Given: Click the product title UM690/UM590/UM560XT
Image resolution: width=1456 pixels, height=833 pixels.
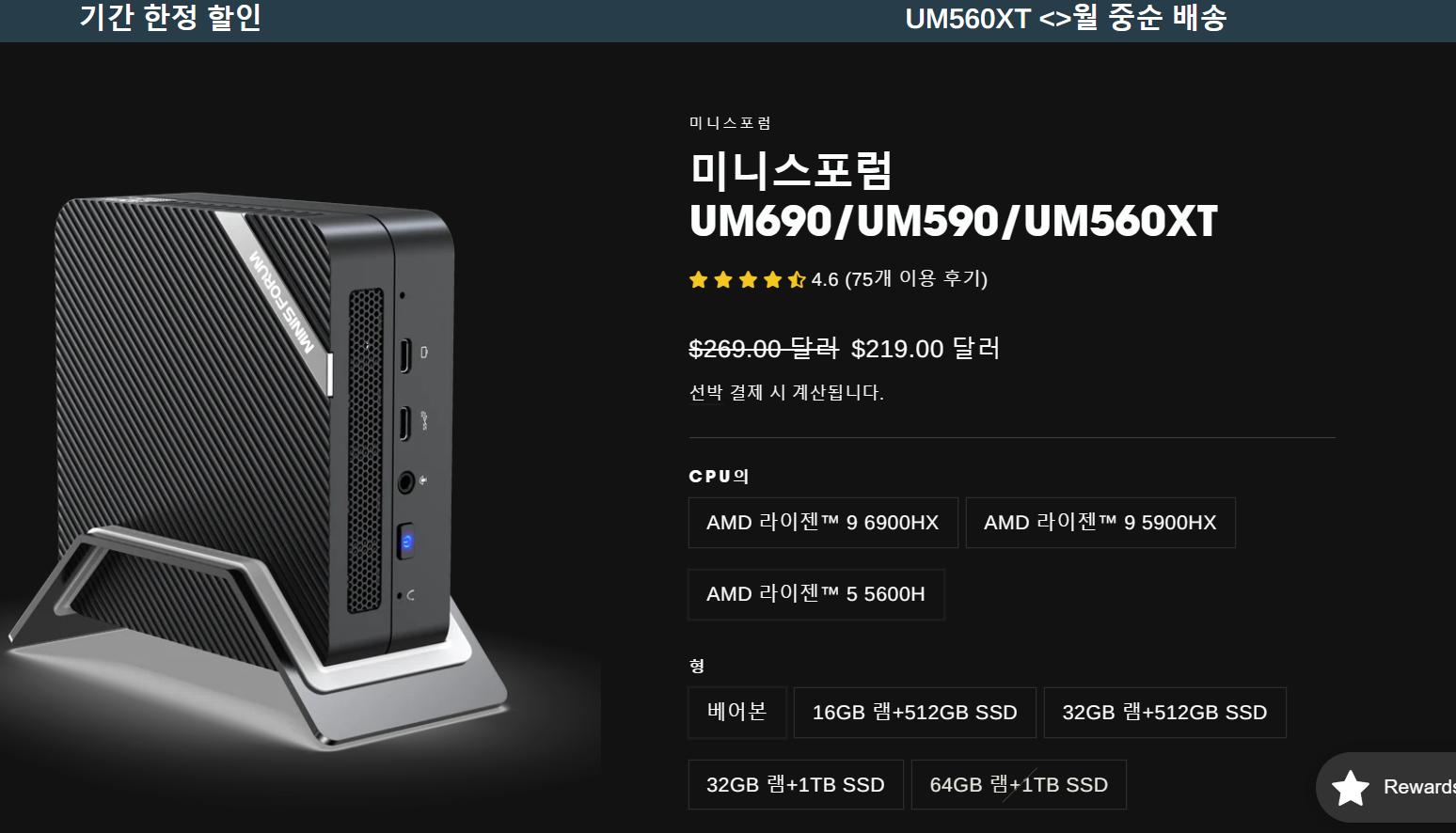Looking at the screenshot, I should 953,222.
